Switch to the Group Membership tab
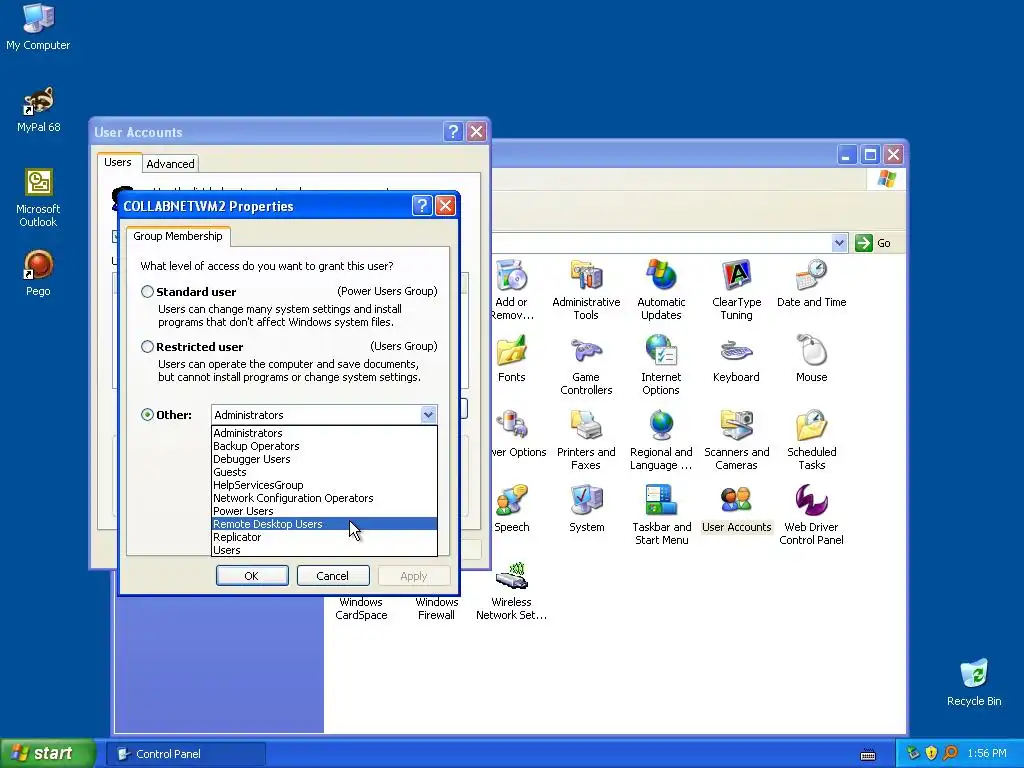The image size is (1024, 768). (178, 236)
